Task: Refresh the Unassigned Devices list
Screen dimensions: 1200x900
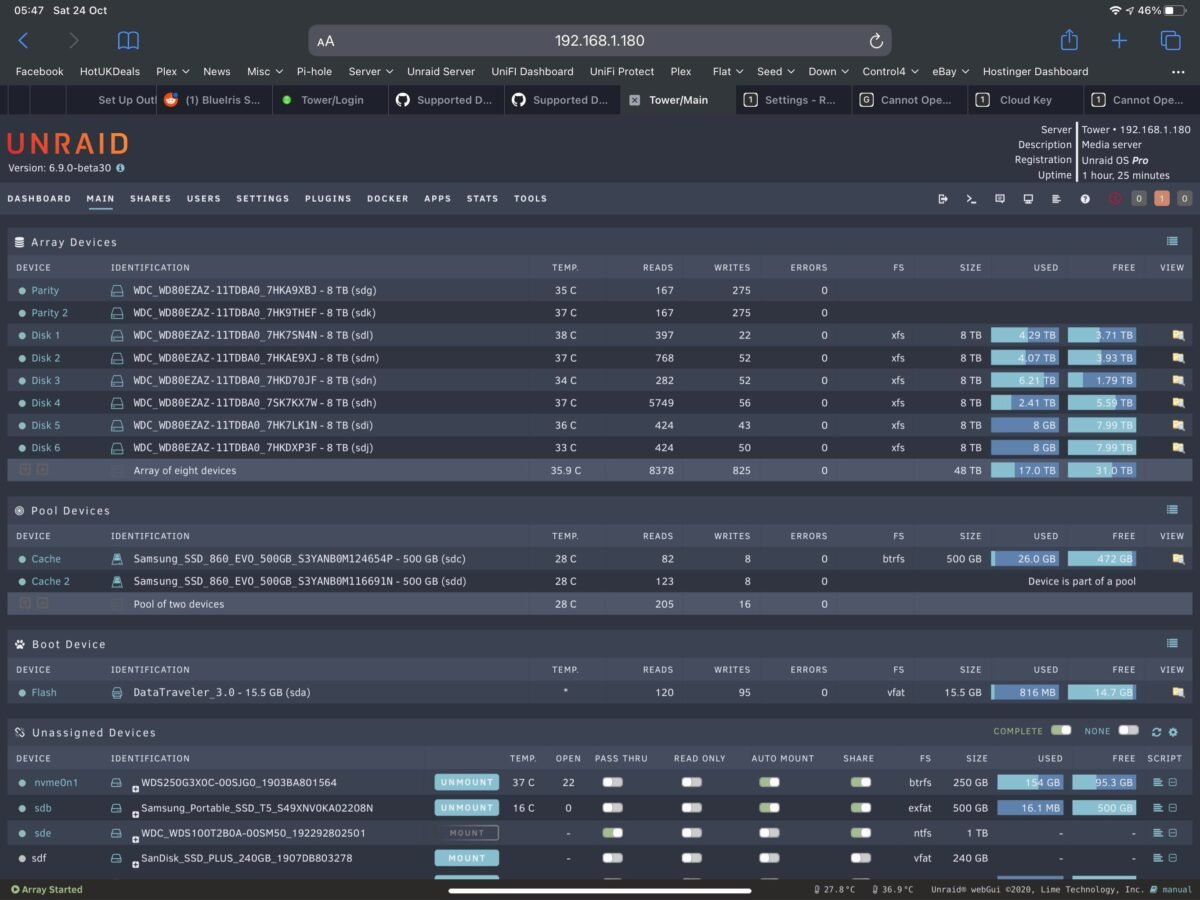Action: click(x=1156, y=732)
